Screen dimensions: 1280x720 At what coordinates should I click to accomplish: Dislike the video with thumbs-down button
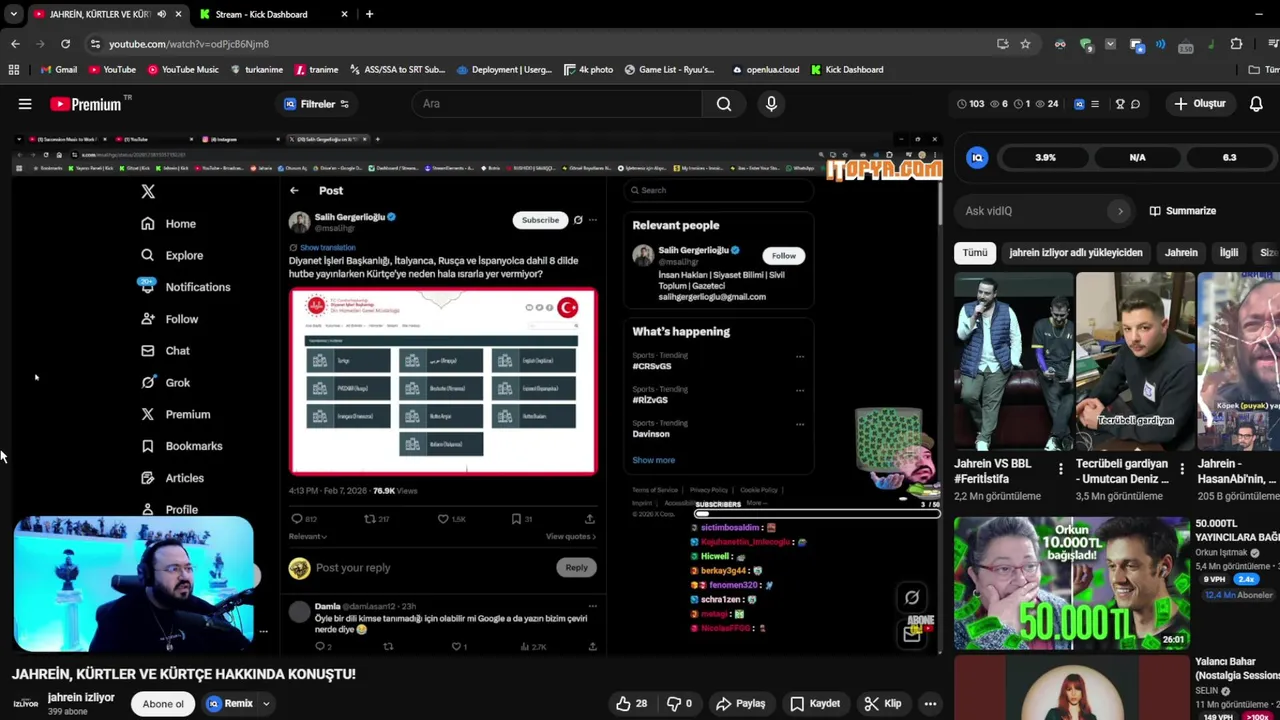(679, 704)
